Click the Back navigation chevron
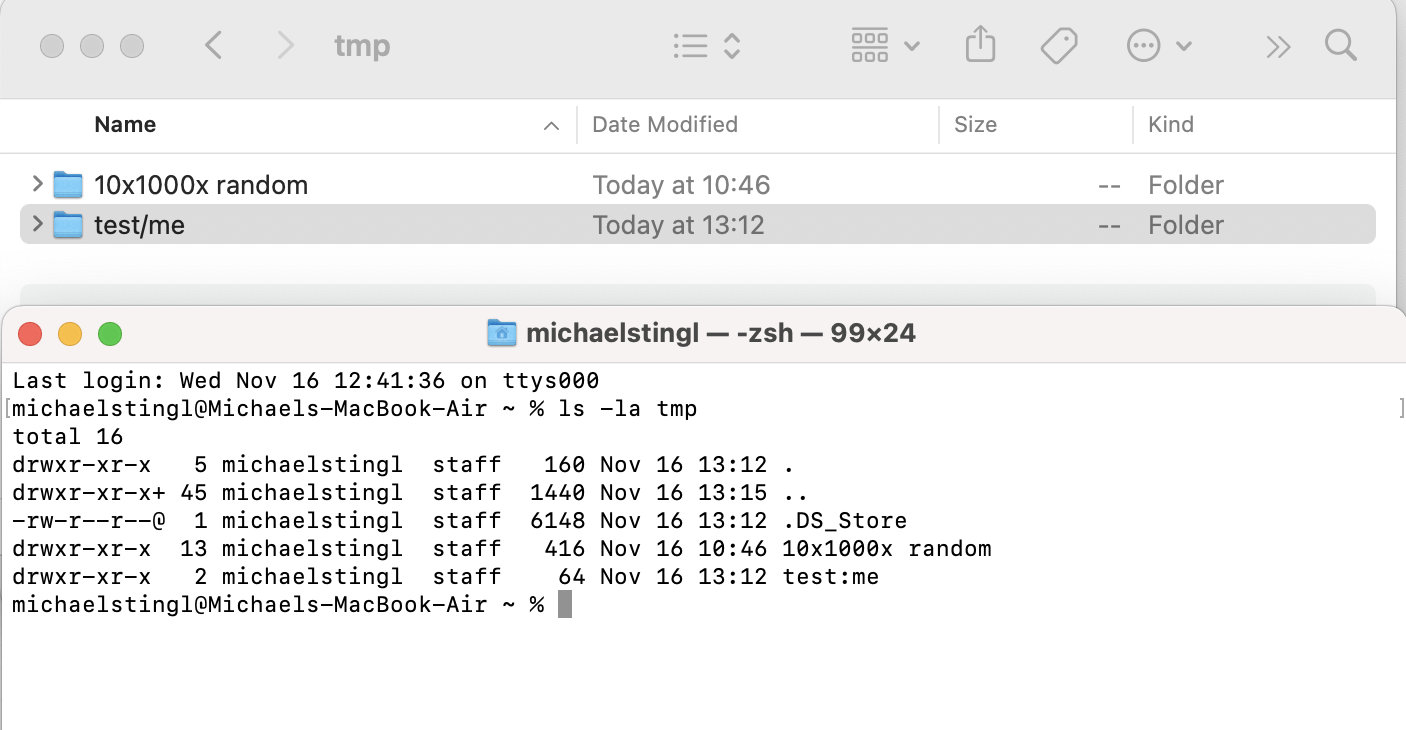Viewport: 1406px width, 730px height. tap(213, 45)
